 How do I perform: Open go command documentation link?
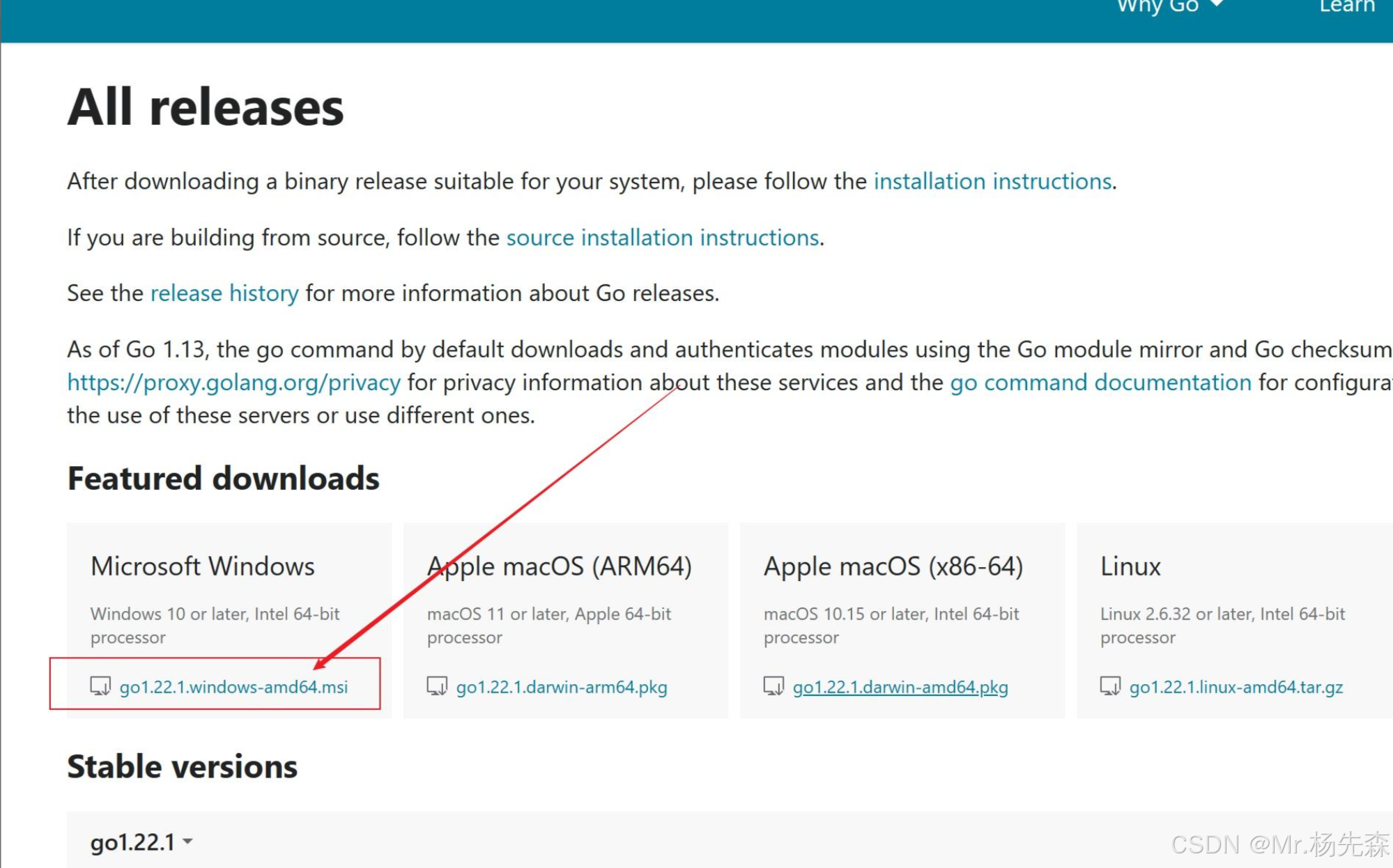[x=1100, y=382]
